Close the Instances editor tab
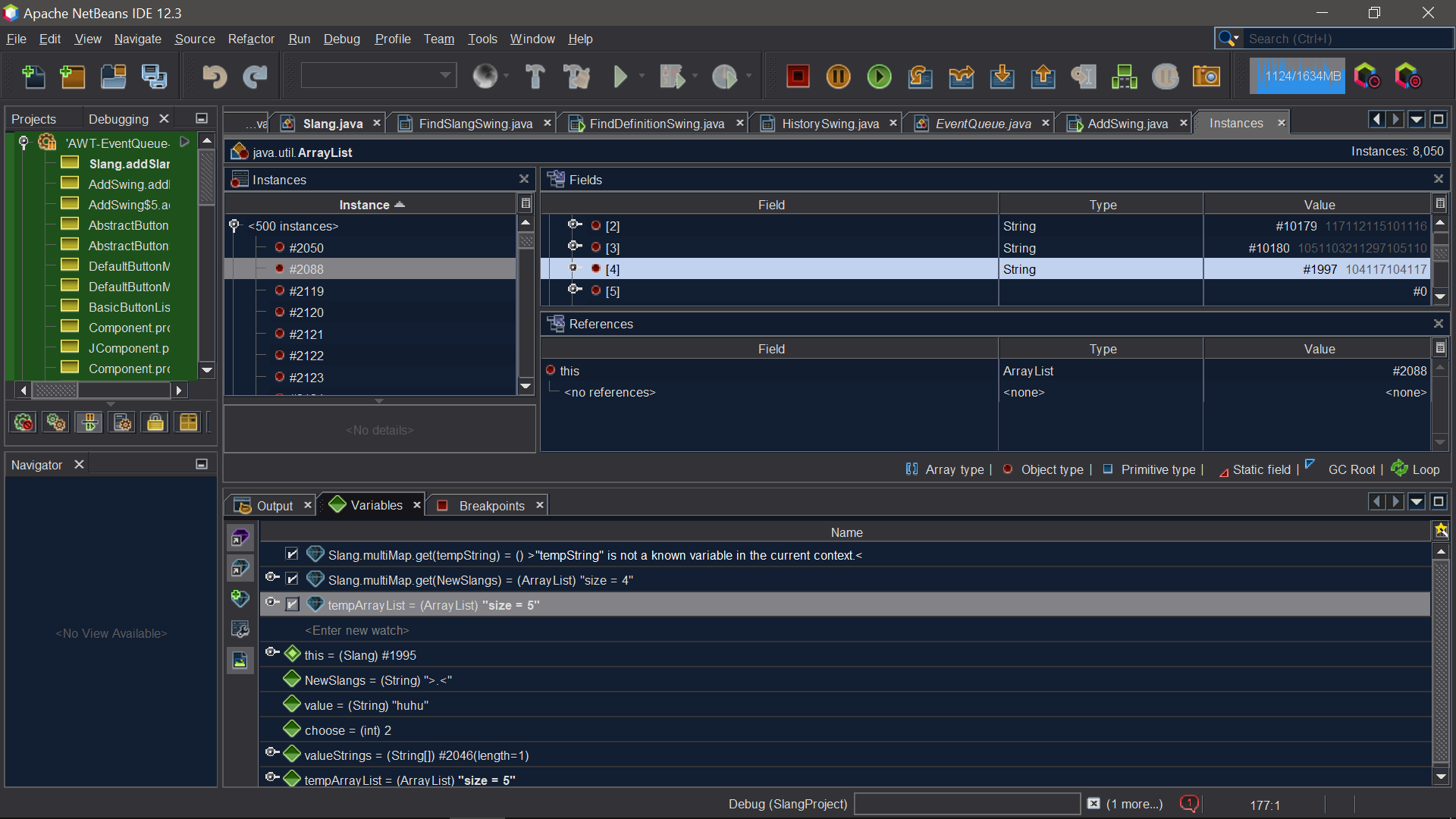 point(1282,123)
